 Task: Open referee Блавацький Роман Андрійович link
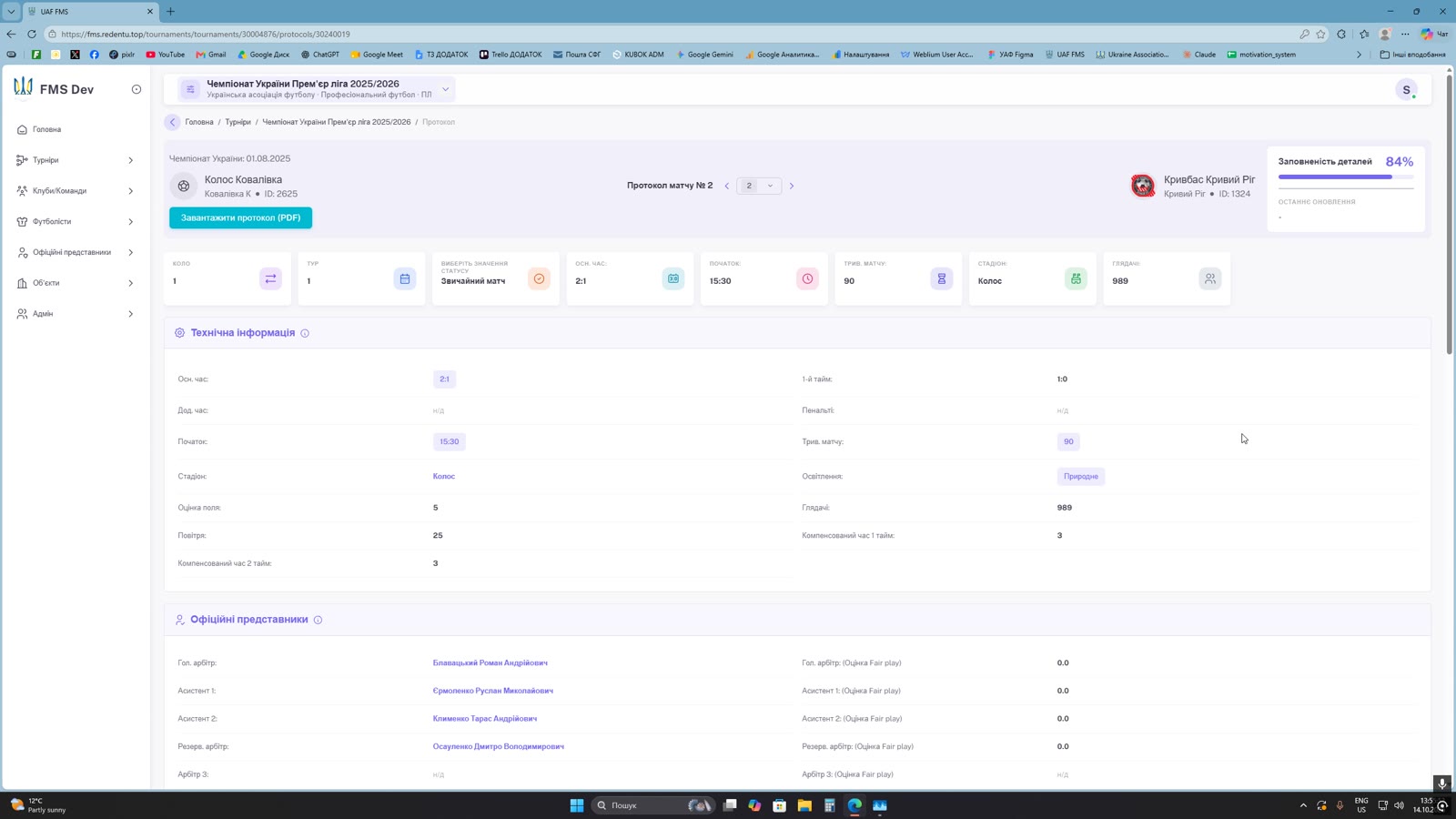pos(490,663)
